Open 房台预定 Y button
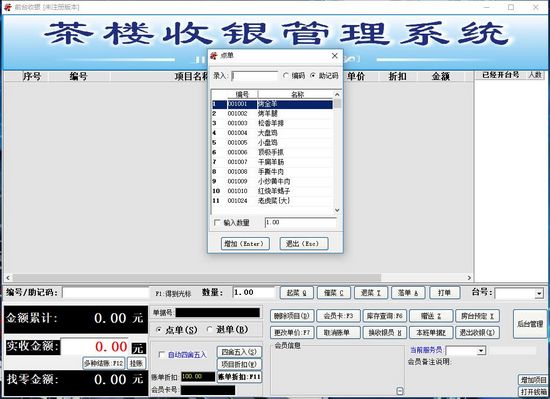This screenshot has width=550, height=399. click(x=477, y=316)
